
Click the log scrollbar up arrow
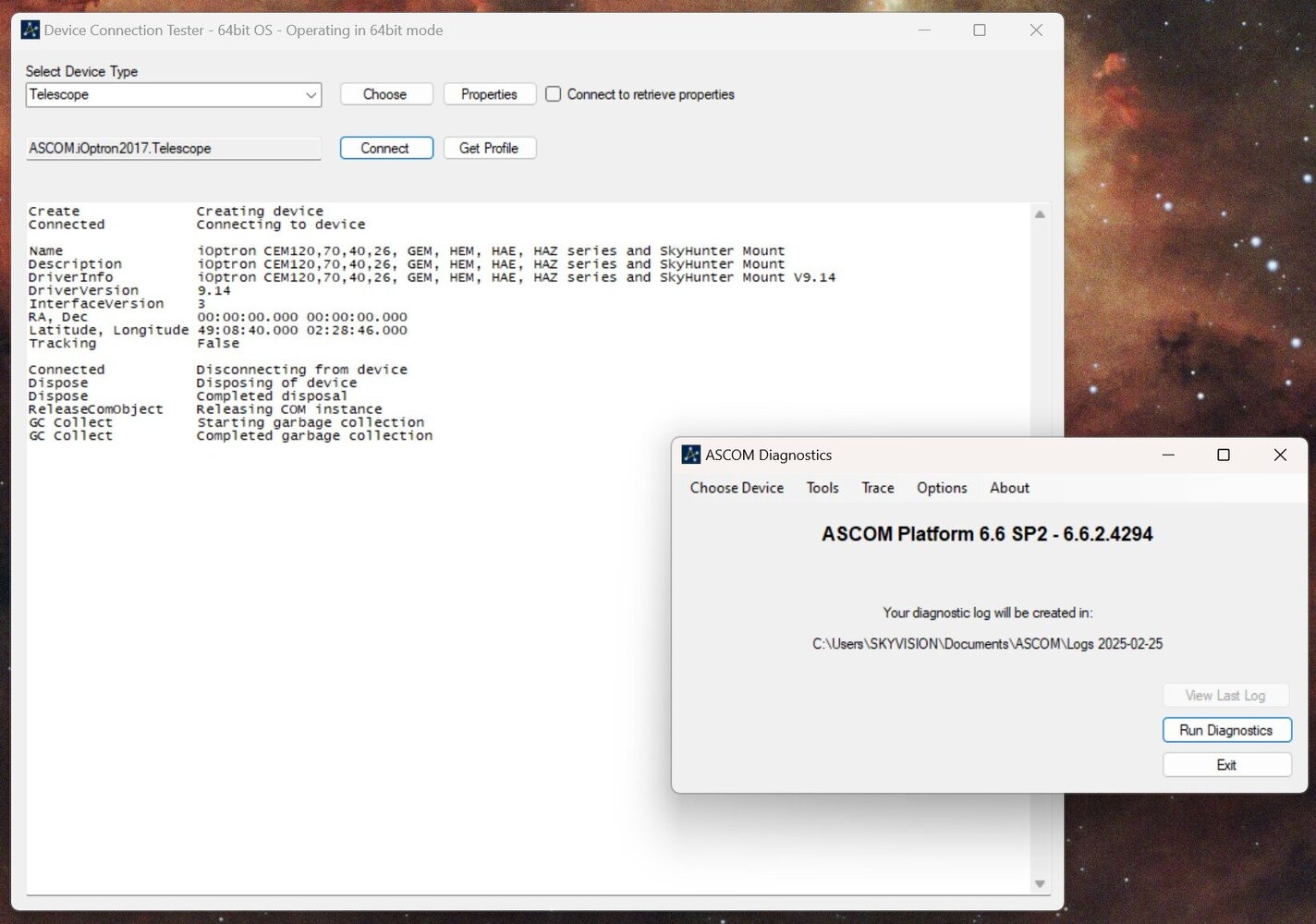click(x=1040, y=214)
